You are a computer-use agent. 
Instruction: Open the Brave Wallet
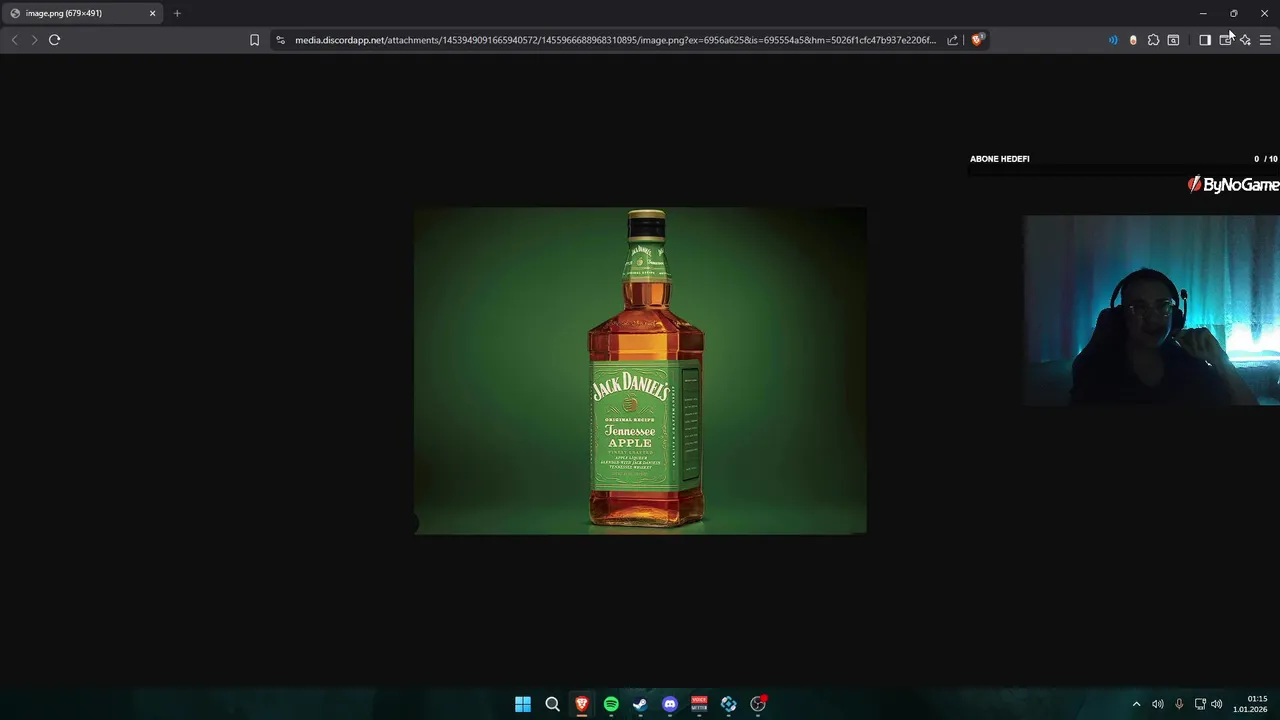coord(1225,40)
